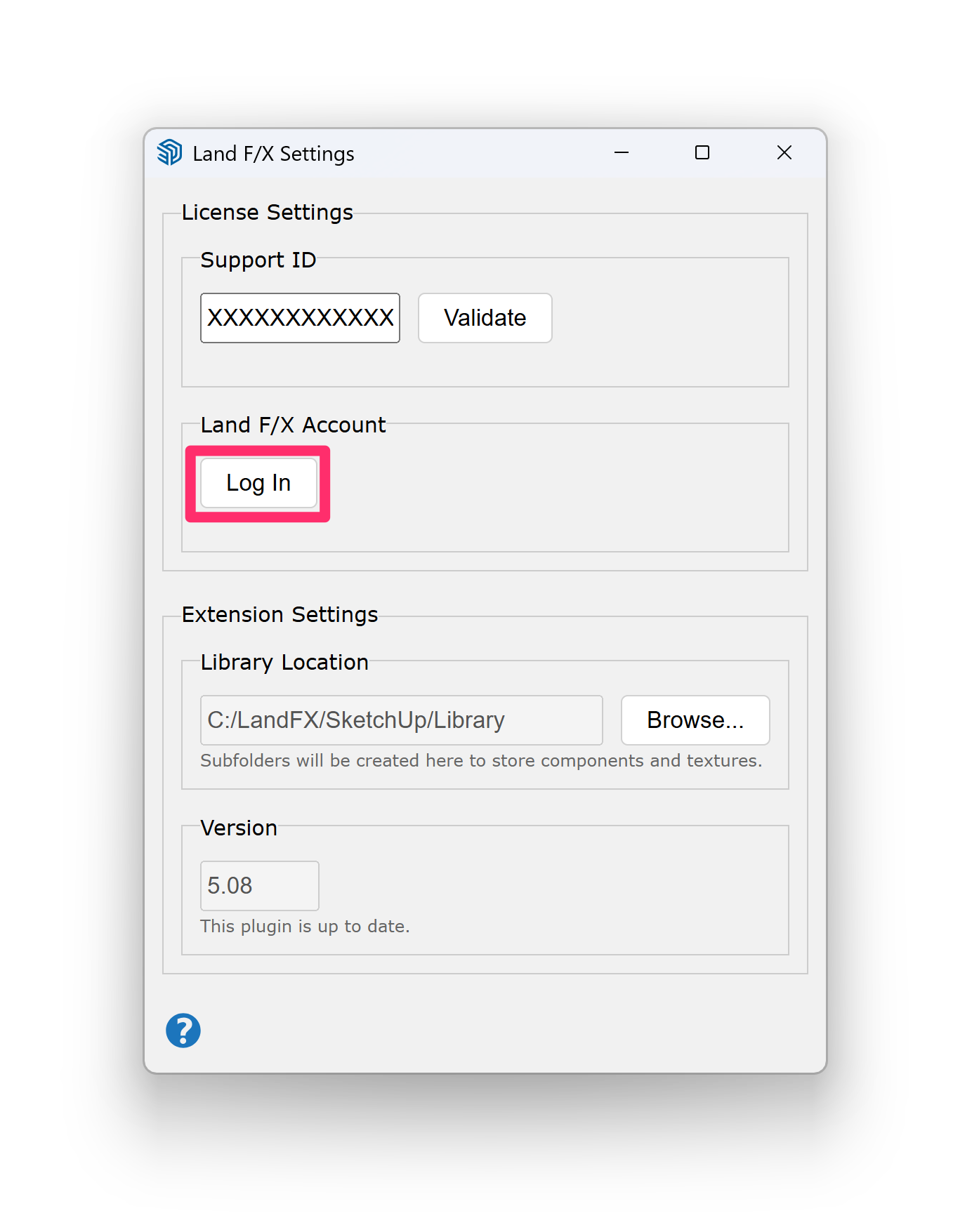Click the 'Version' group label
Image resolution: width=979 pixels, height=1232 pixels.
pos(239,828)
